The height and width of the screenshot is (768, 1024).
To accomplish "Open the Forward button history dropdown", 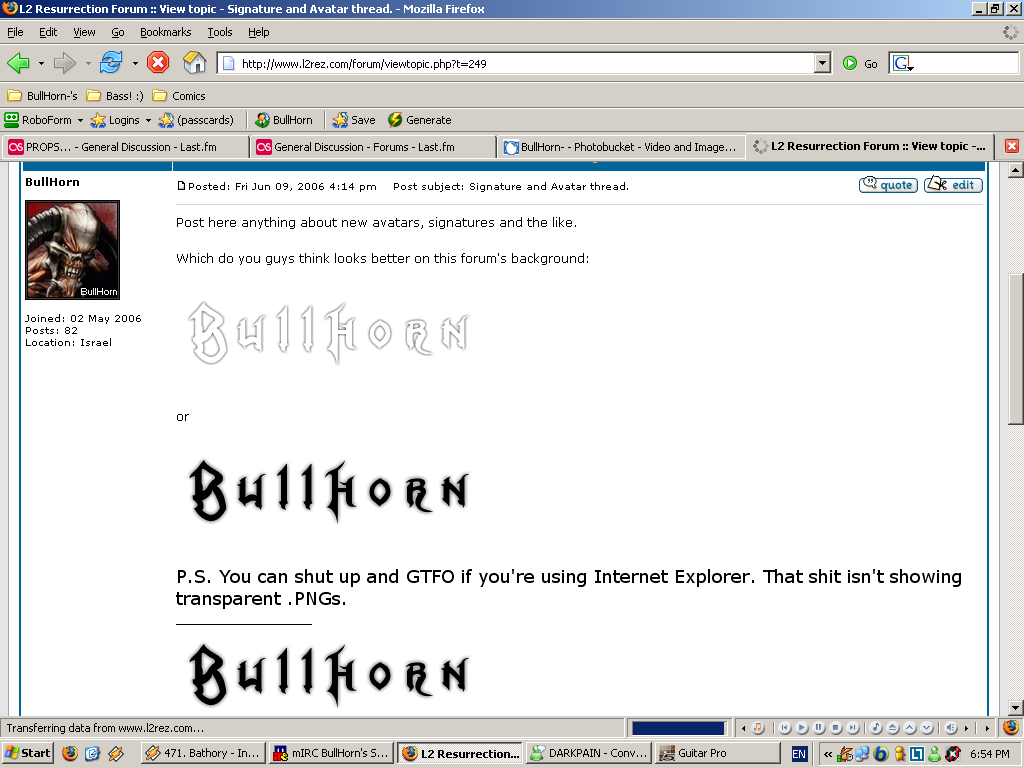I will pos(88,63).
